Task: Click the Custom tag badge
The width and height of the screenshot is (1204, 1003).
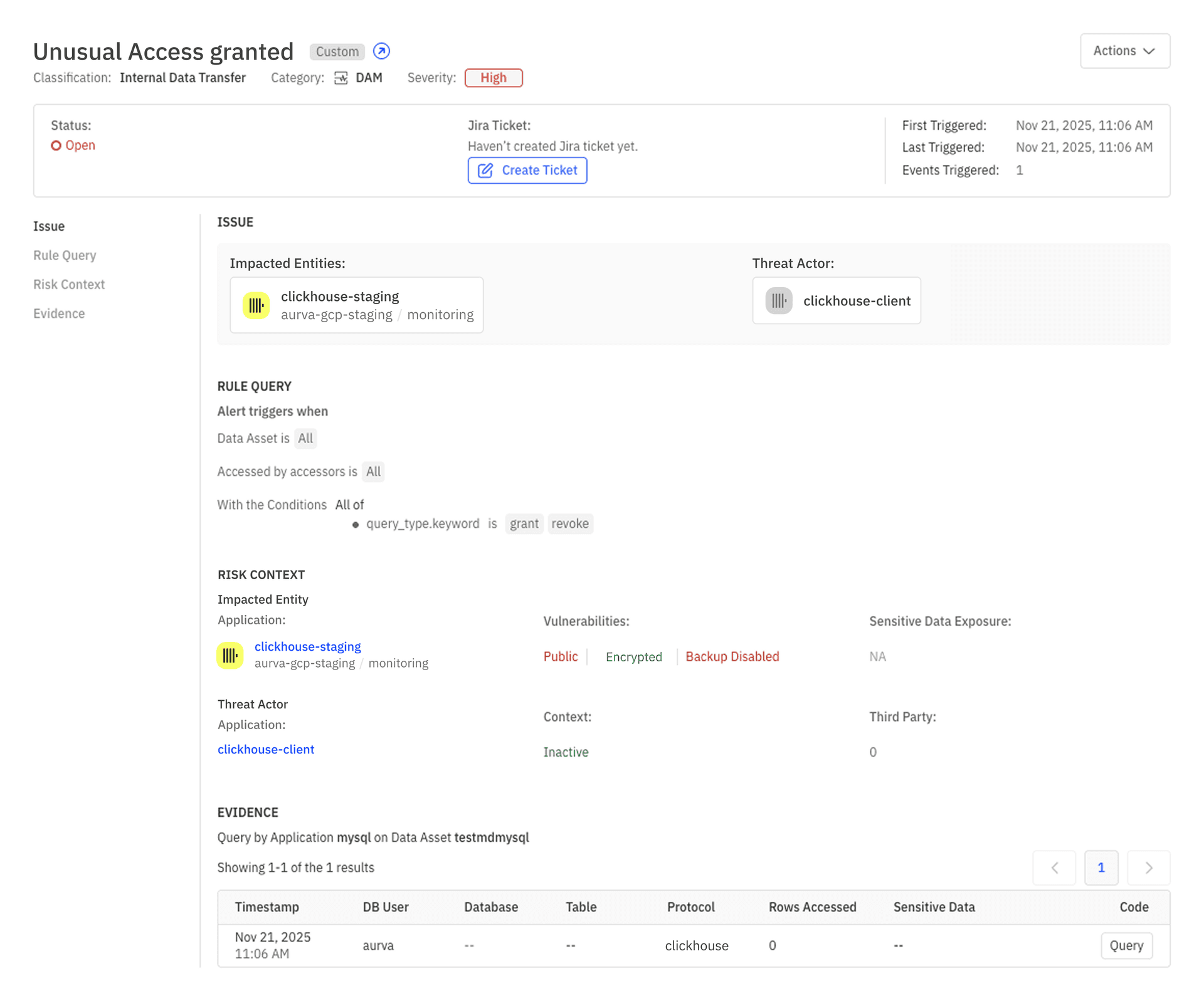Action: click(337, 51)
